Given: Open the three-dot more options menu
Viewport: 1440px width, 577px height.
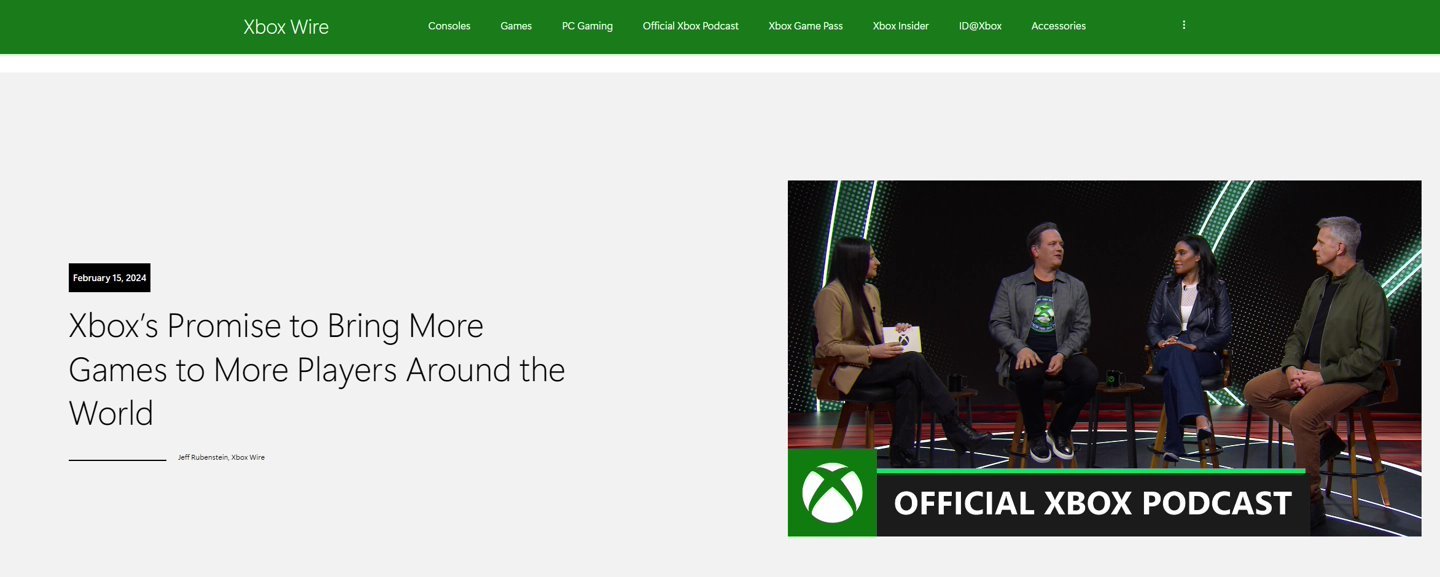Looking at the screenshot, I should tap(1183, 25).
